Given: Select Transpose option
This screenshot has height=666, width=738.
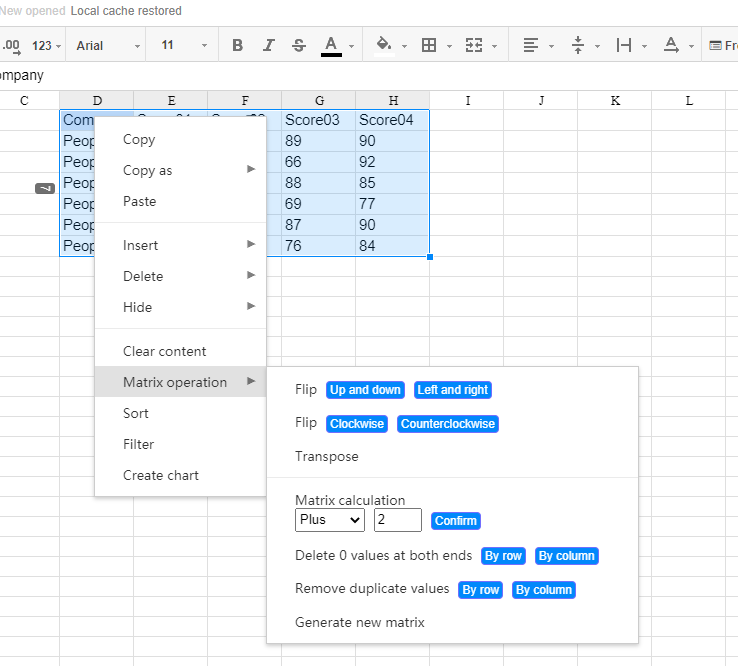Looking at the screenshot, I should click(327, 456).
